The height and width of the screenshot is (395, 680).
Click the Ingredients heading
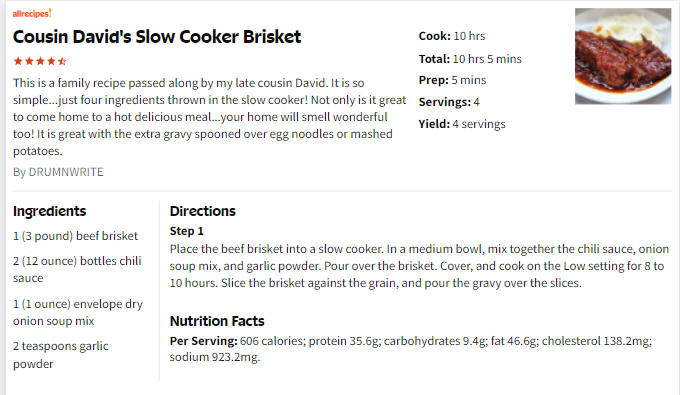tap(49, 211)
